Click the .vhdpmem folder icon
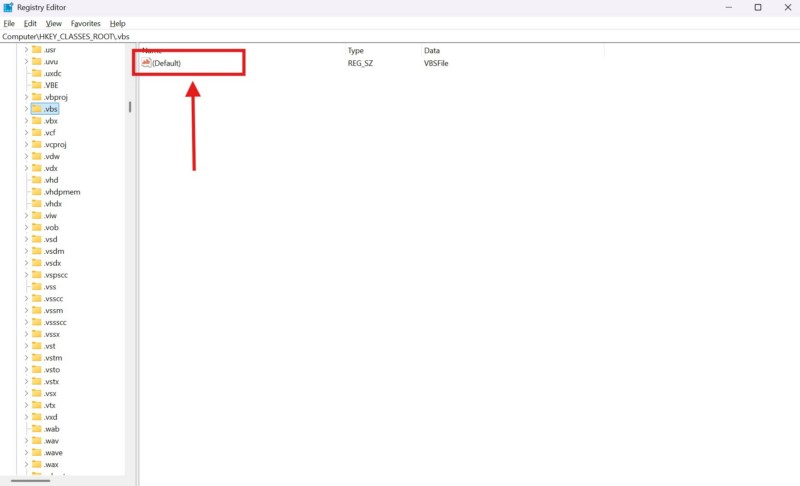Viewport: 800px width, 486px height. point(37,192)
